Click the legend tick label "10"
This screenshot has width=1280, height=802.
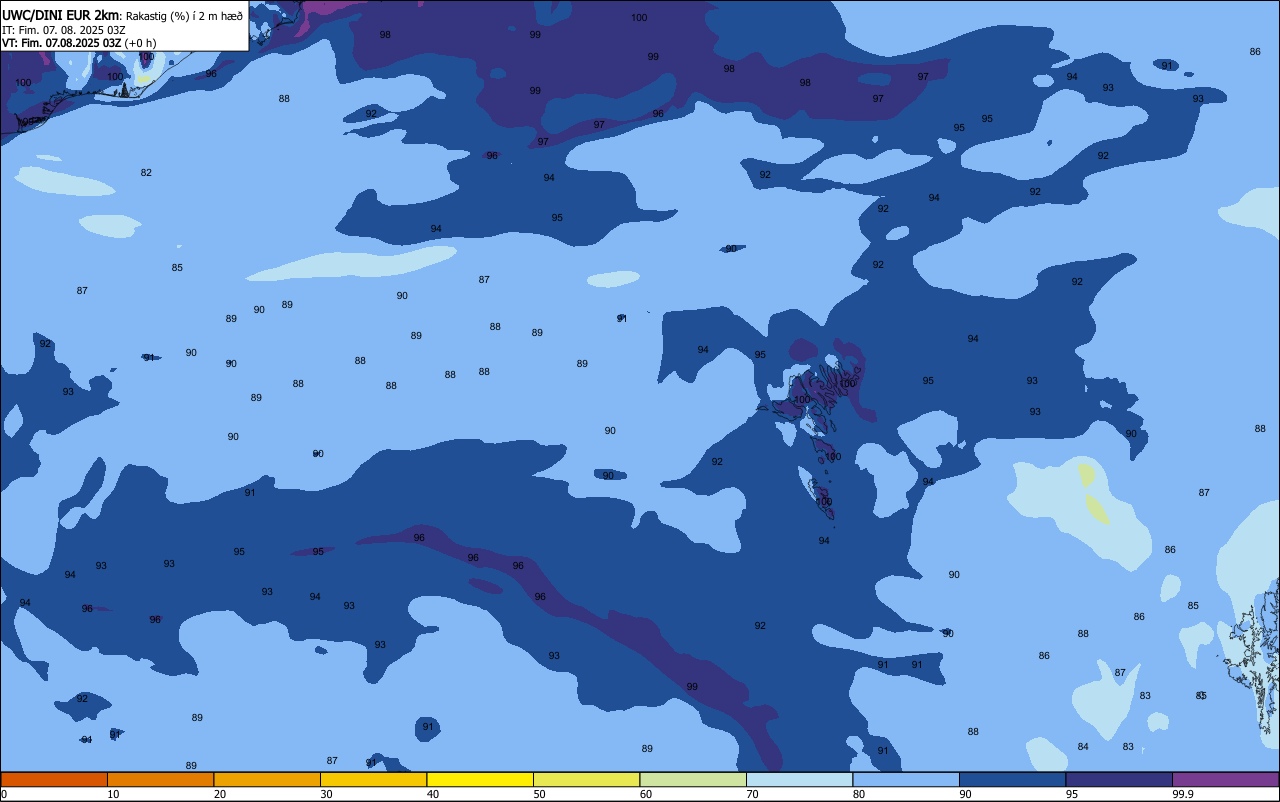coord(113,794)
